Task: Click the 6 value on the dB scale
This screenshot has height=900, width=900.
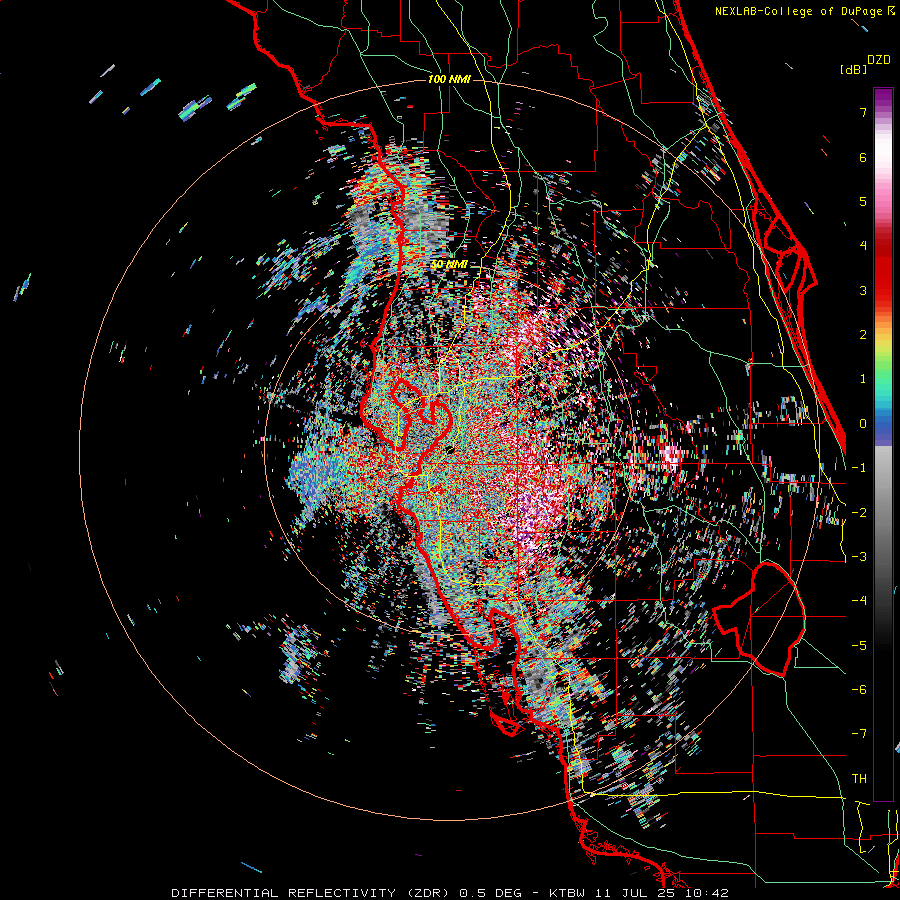Action: point(863,157)
